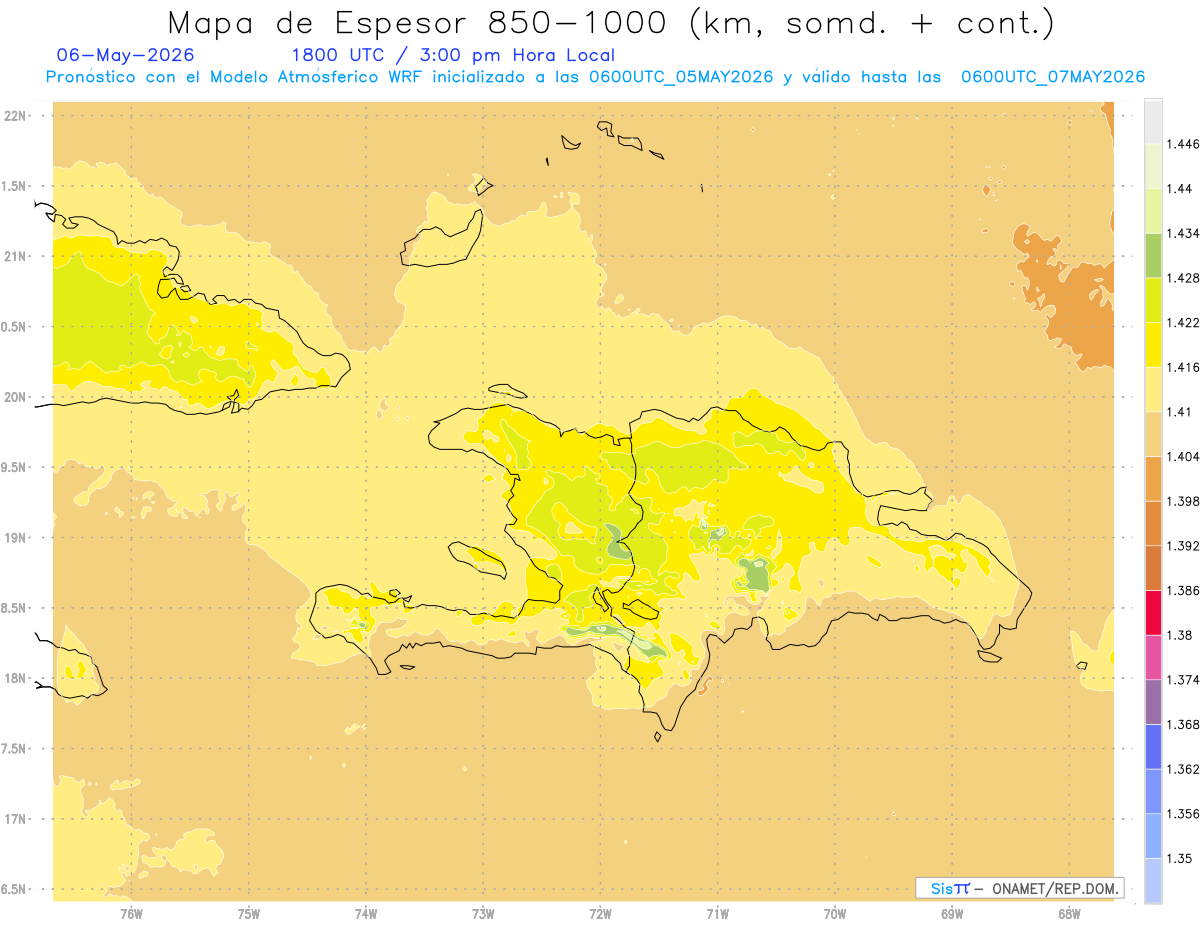1200x927 pixels.
Task: Click the 68W longitude axis label
Action: pos(1069,913)
